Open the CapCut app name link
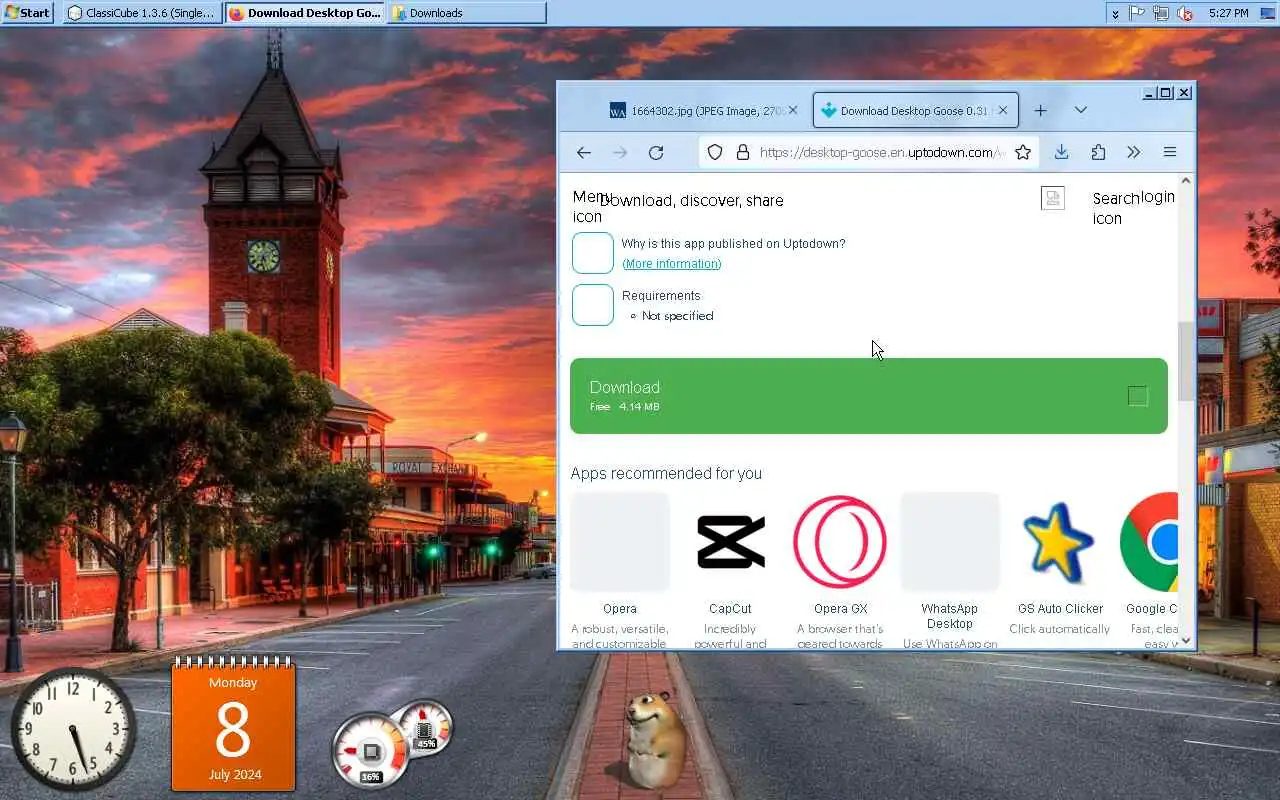Viewport: 1280px width, 800px height. pyautogui.click(x=730, y=608)
